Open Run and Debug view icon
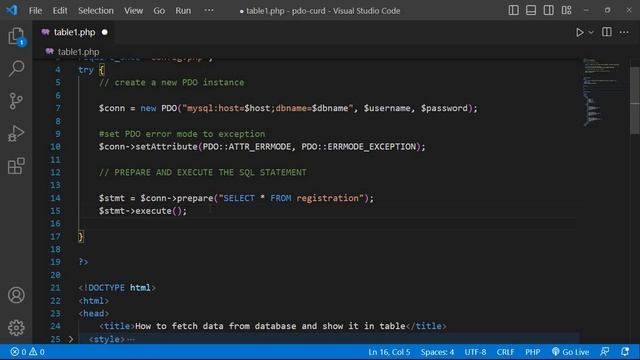This screenshot has width=640, height=360. click(x=16, y=133)
